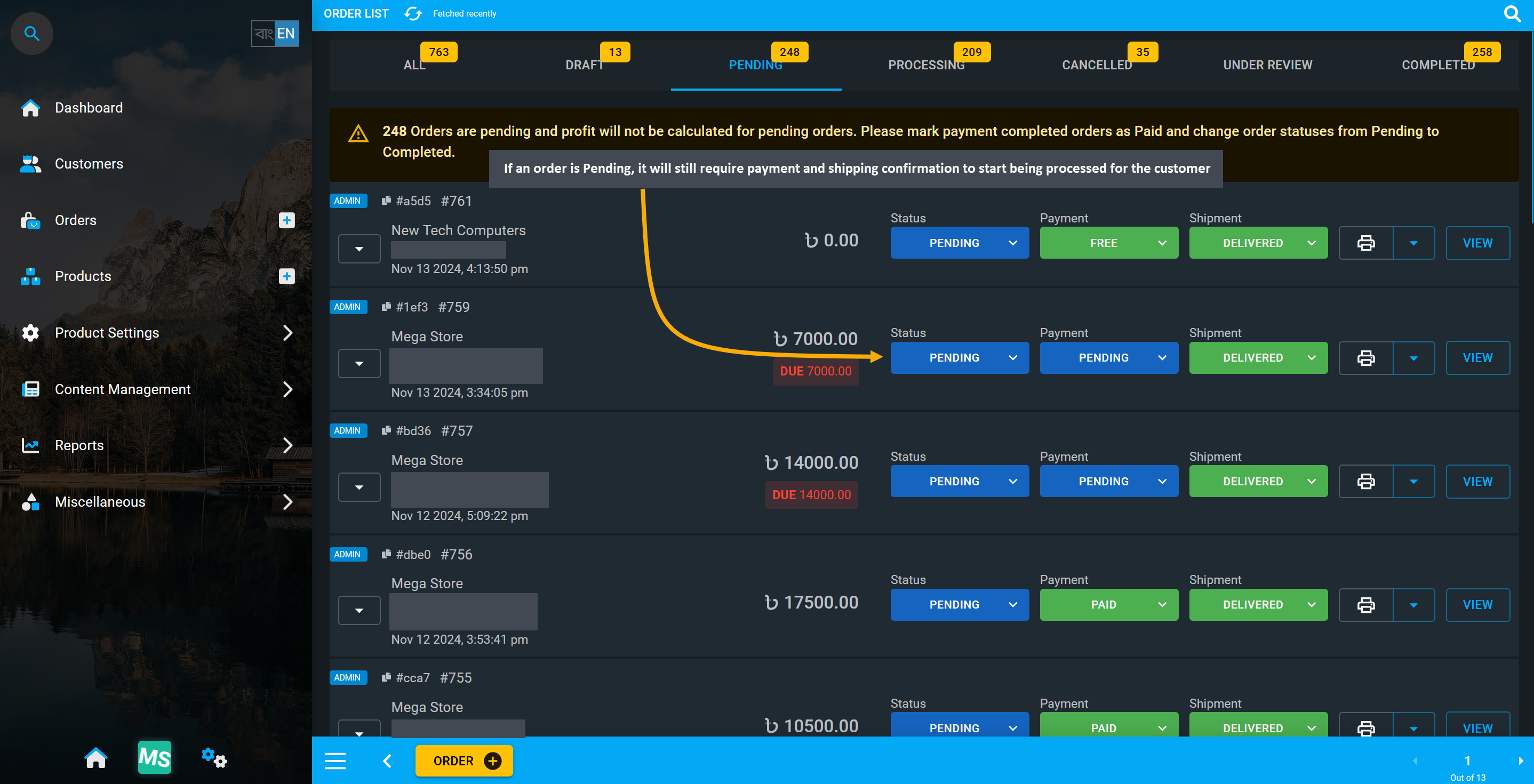Click the add new product plus icon
1534x784 pixels.
[x=287, y=276]
